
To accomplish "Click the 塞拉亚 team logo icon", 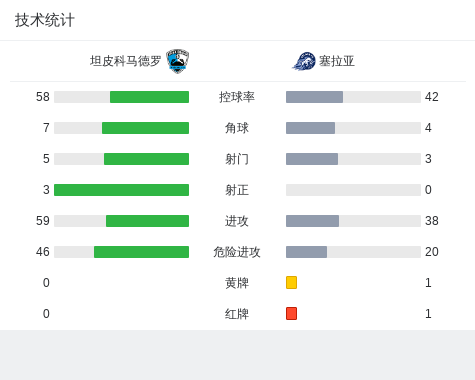I will [x=304, y=61].
